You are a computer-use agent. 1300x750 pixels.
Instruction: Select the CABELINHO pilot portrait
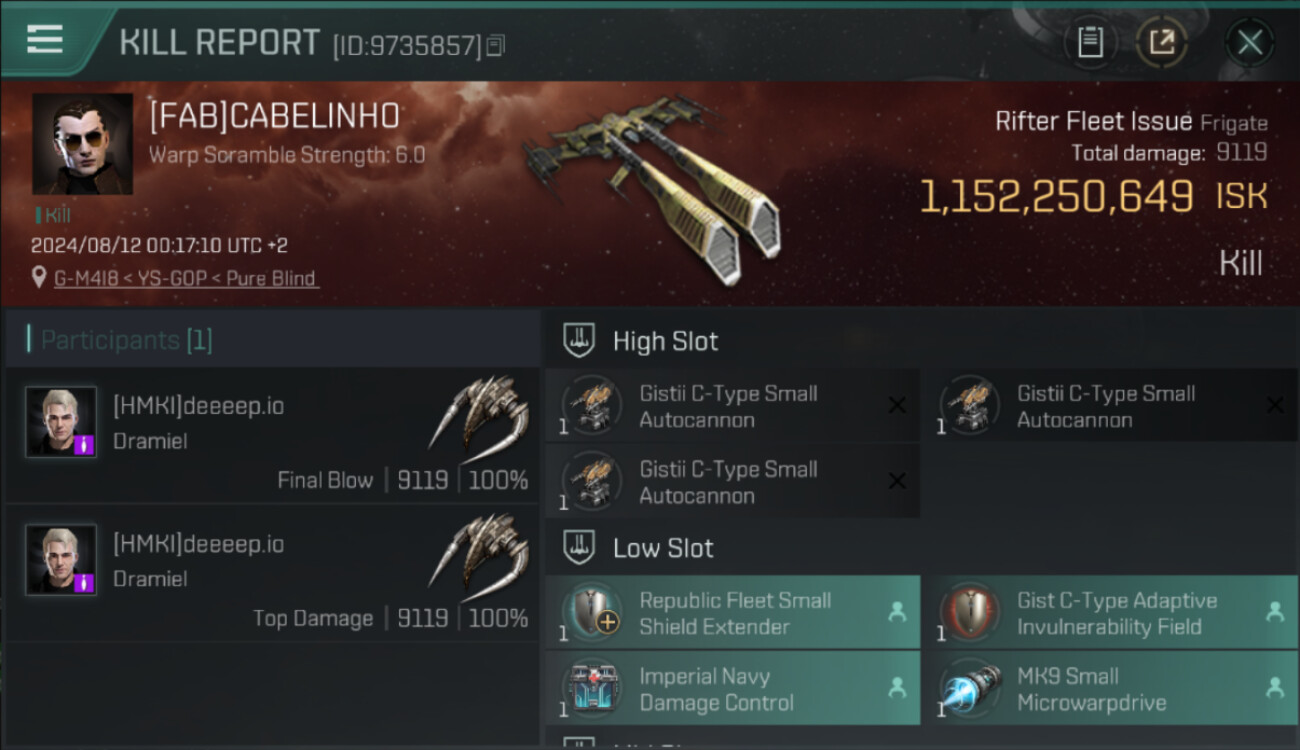click(83, 144)
